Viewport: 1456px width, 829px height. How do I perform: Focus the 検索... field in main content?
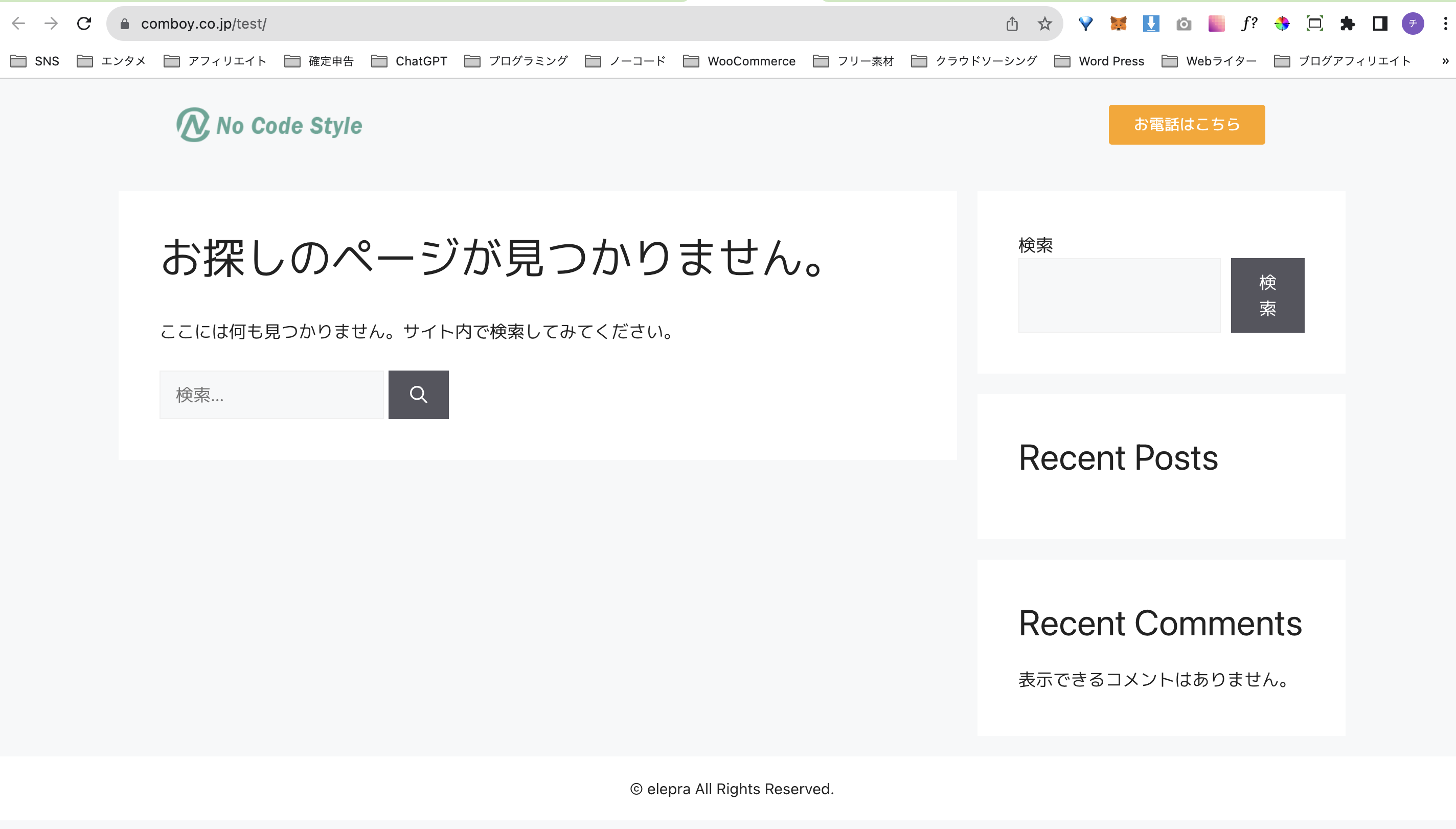click(271, 395)
